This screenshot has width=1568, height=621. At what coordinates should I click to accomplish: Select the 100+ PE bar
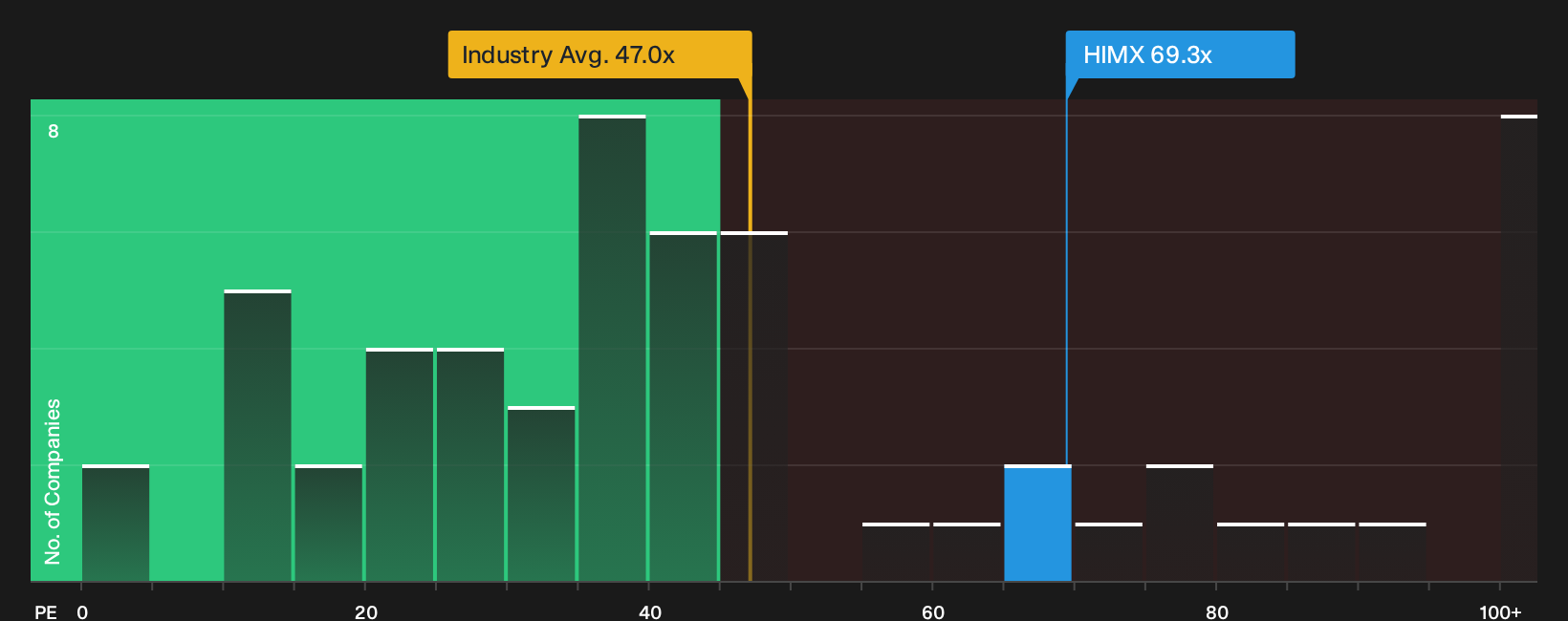coord(1518,348)
